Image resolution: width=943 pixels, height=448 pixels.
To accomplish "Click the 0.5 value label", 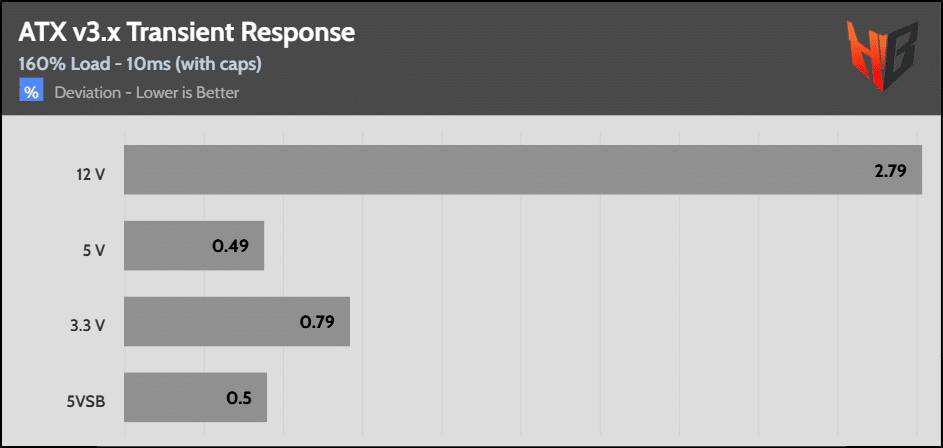I will [239, 397].
